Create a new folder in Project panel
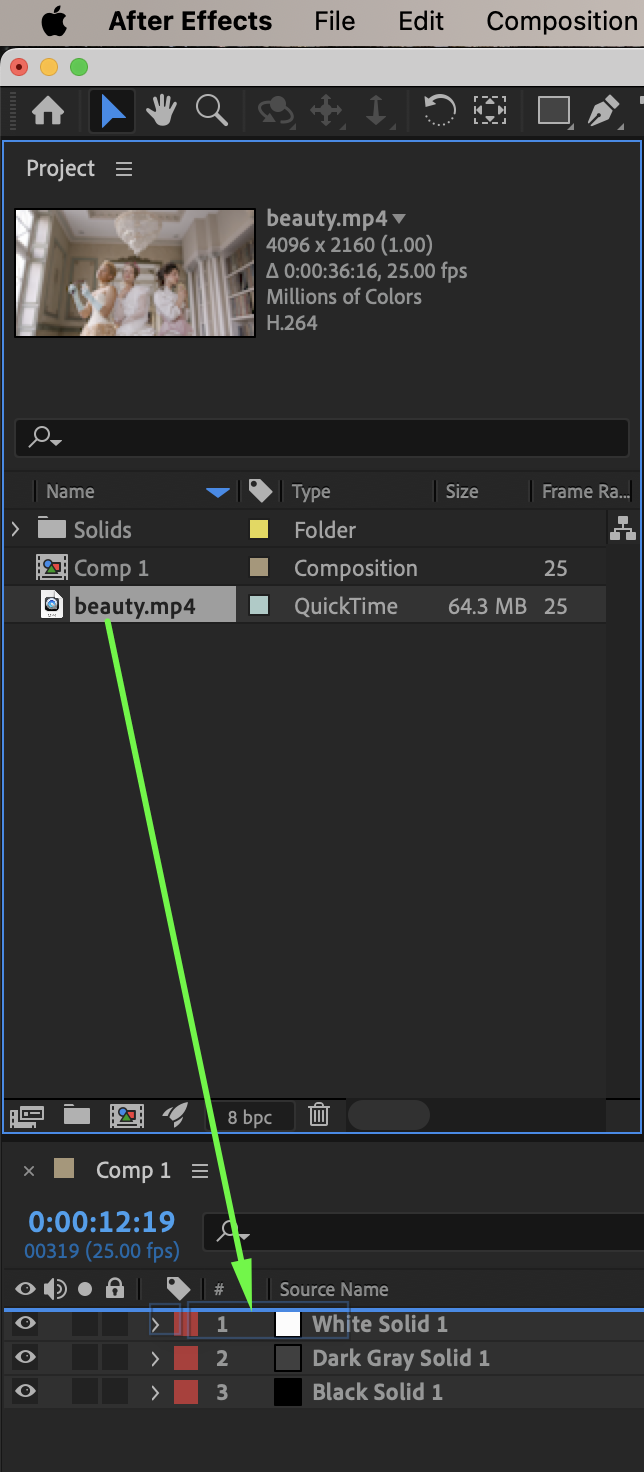The image size is (644, 1472). 77,1115
